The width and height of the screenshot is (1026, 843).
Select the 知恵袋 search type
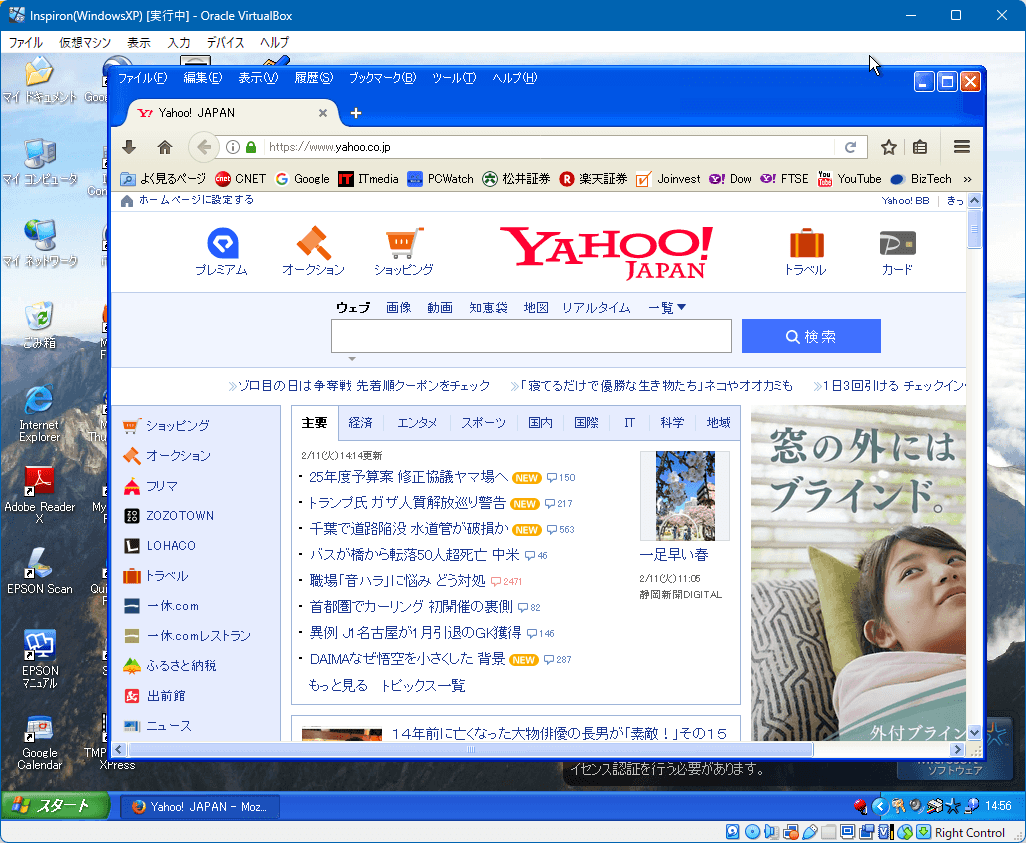(488, 308)
